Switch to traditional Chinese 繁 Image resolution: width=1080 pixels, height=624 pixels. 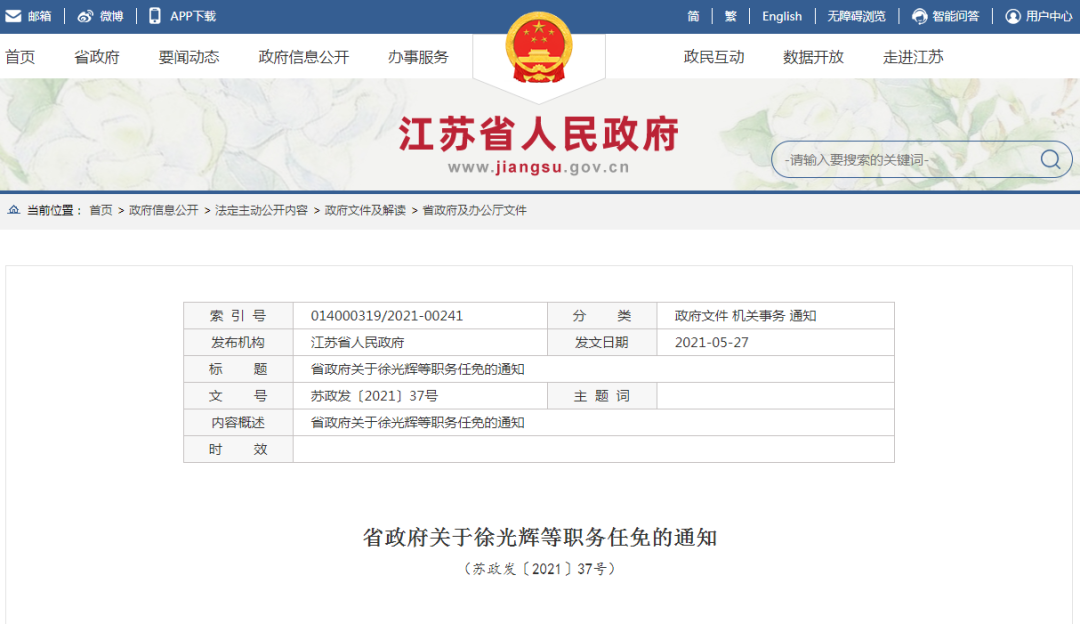coord(730,16)
